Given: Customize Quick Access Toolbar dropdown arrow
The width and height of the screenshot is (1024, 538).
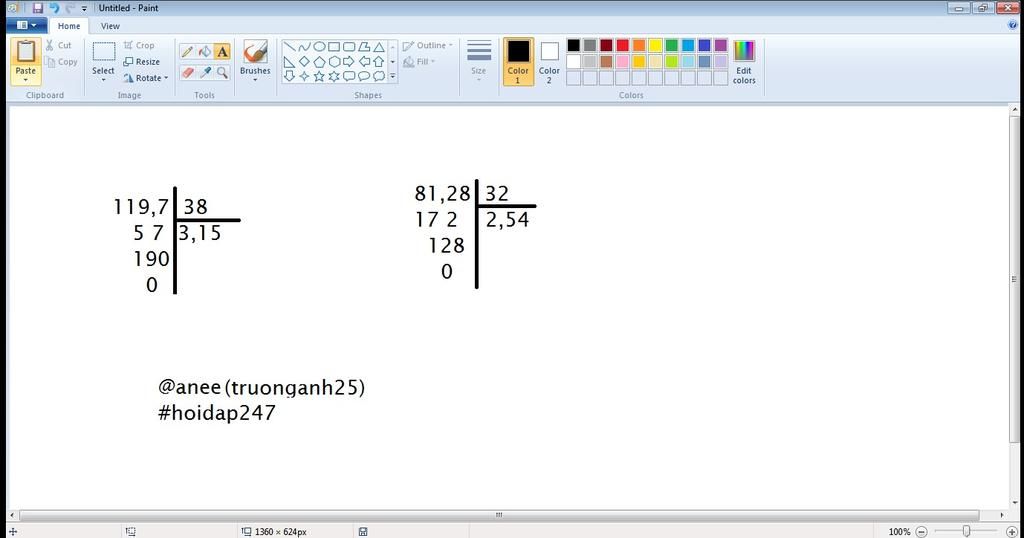Looking at the screenshot, I should 84,8.
